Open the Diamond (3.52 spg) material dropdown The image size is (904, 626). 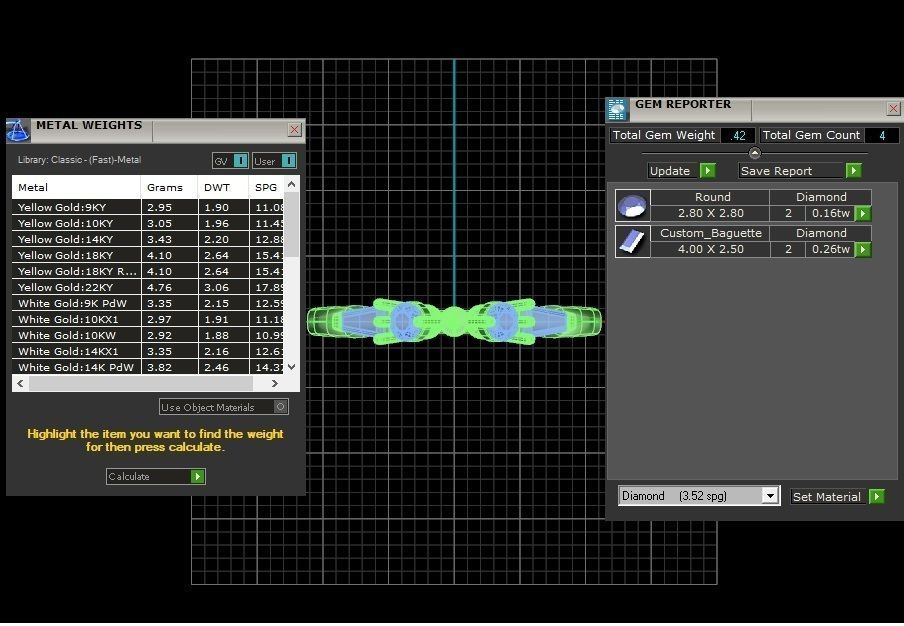pos(770,496)
